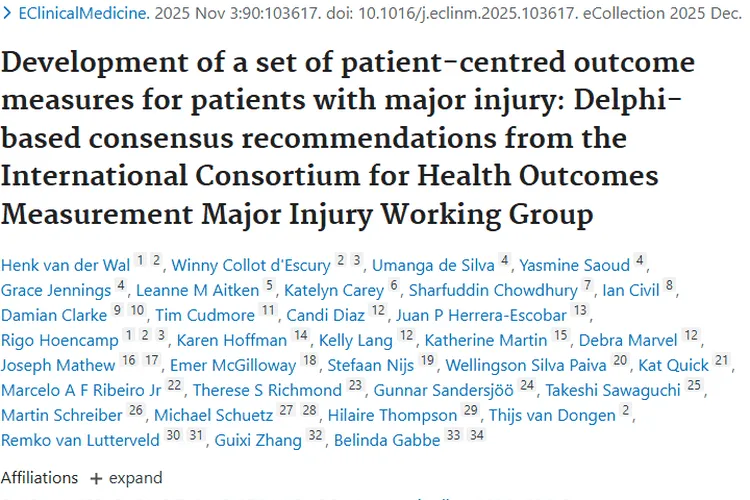Click affiliation superscript 34 after Belinda Gabbe
This screenshot has width=750, height=500.
click(476, 436)
